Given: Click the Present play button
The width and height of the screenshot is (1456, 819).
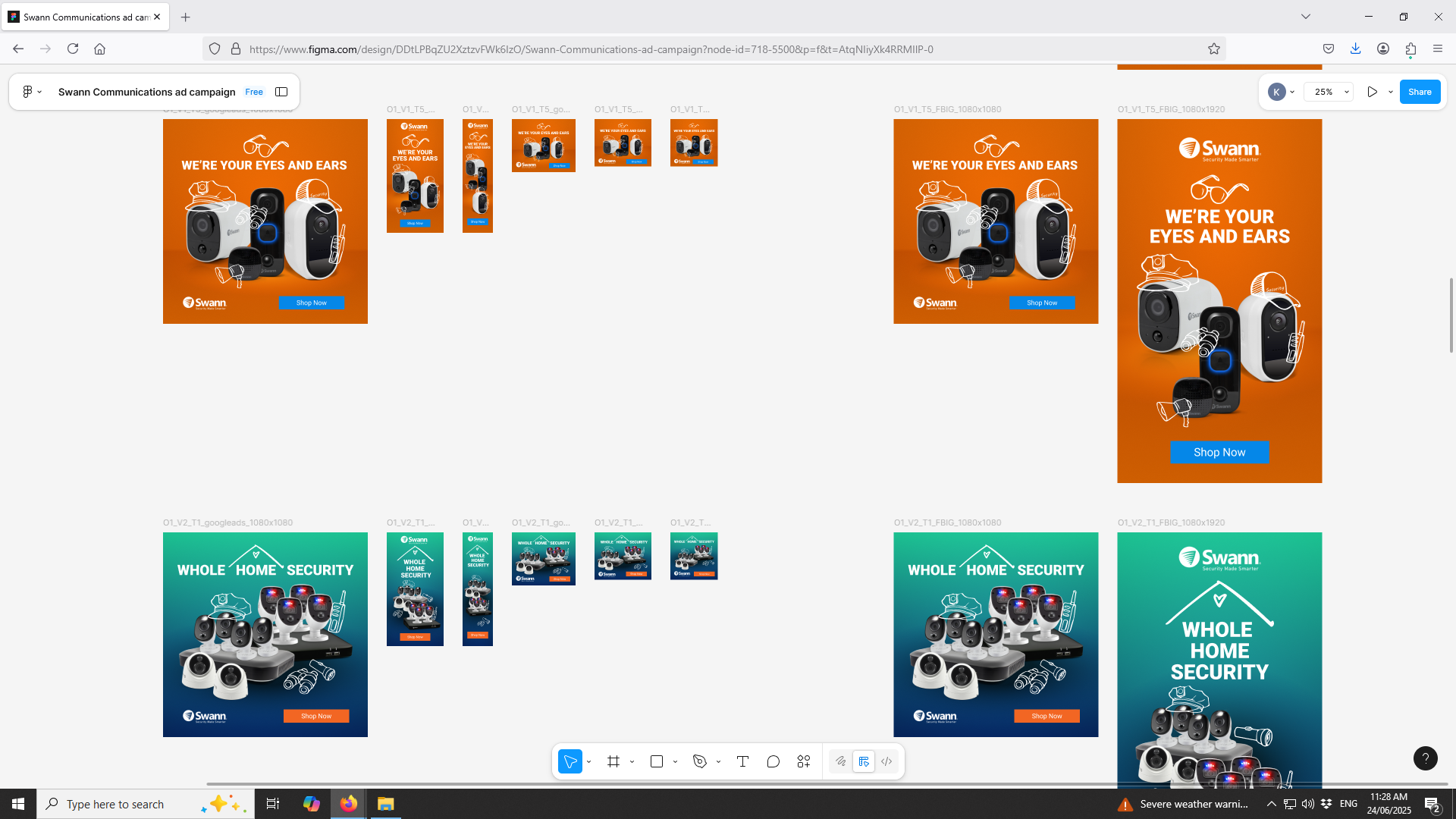Looking at the screenshot, I should [x=1372, y=92].
